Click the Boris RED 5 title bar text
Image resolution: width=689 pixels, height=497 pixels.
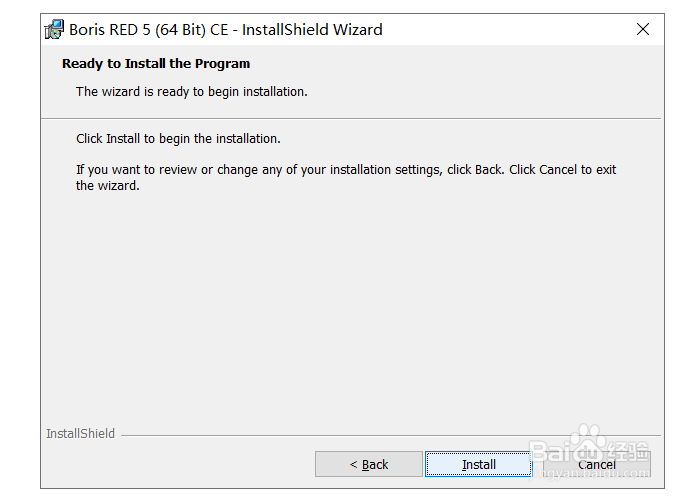226,29
